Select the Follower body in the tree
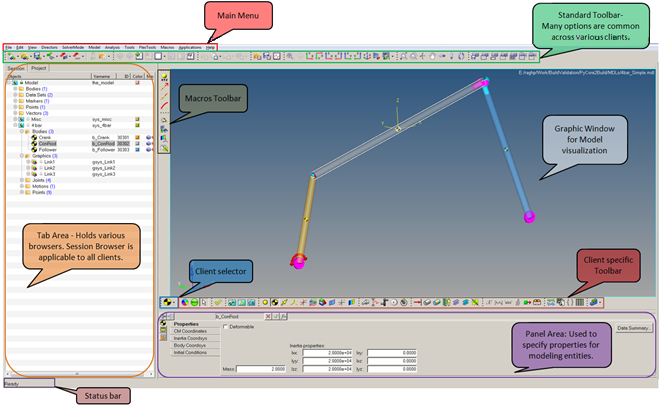The height and width of the screenshot is (407, 660). coord(48,150)
